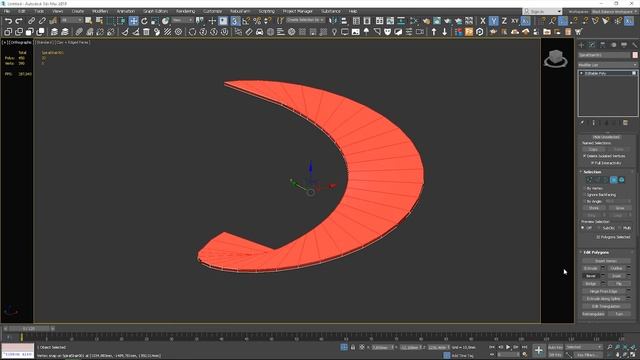Restrict transform to XY plane
Viewport: 640px width, 360px height.
click(515, 20)
